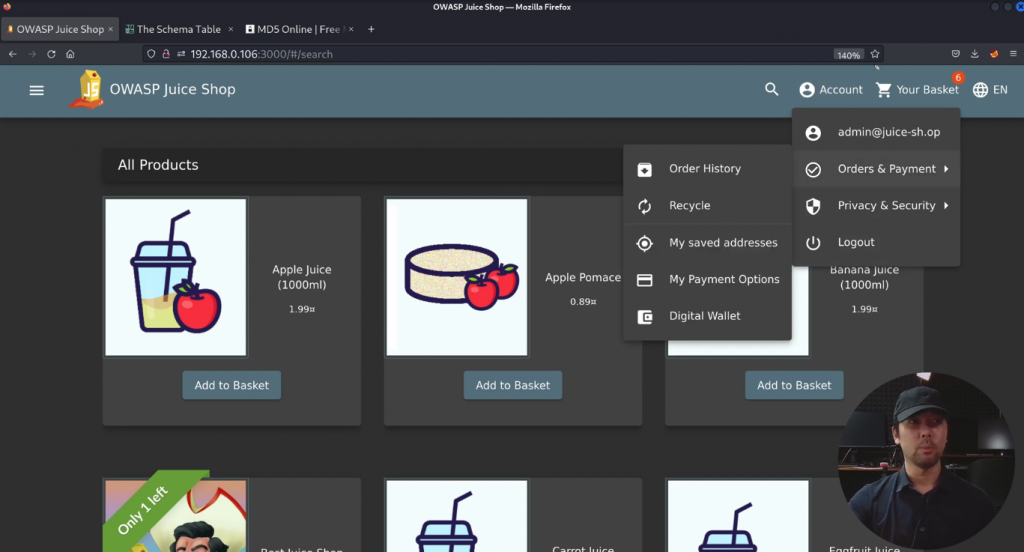The image size is (1024, 552).
Task: Click the Orders & Payment checkmark icon
Action: click(x=813, y=169)
